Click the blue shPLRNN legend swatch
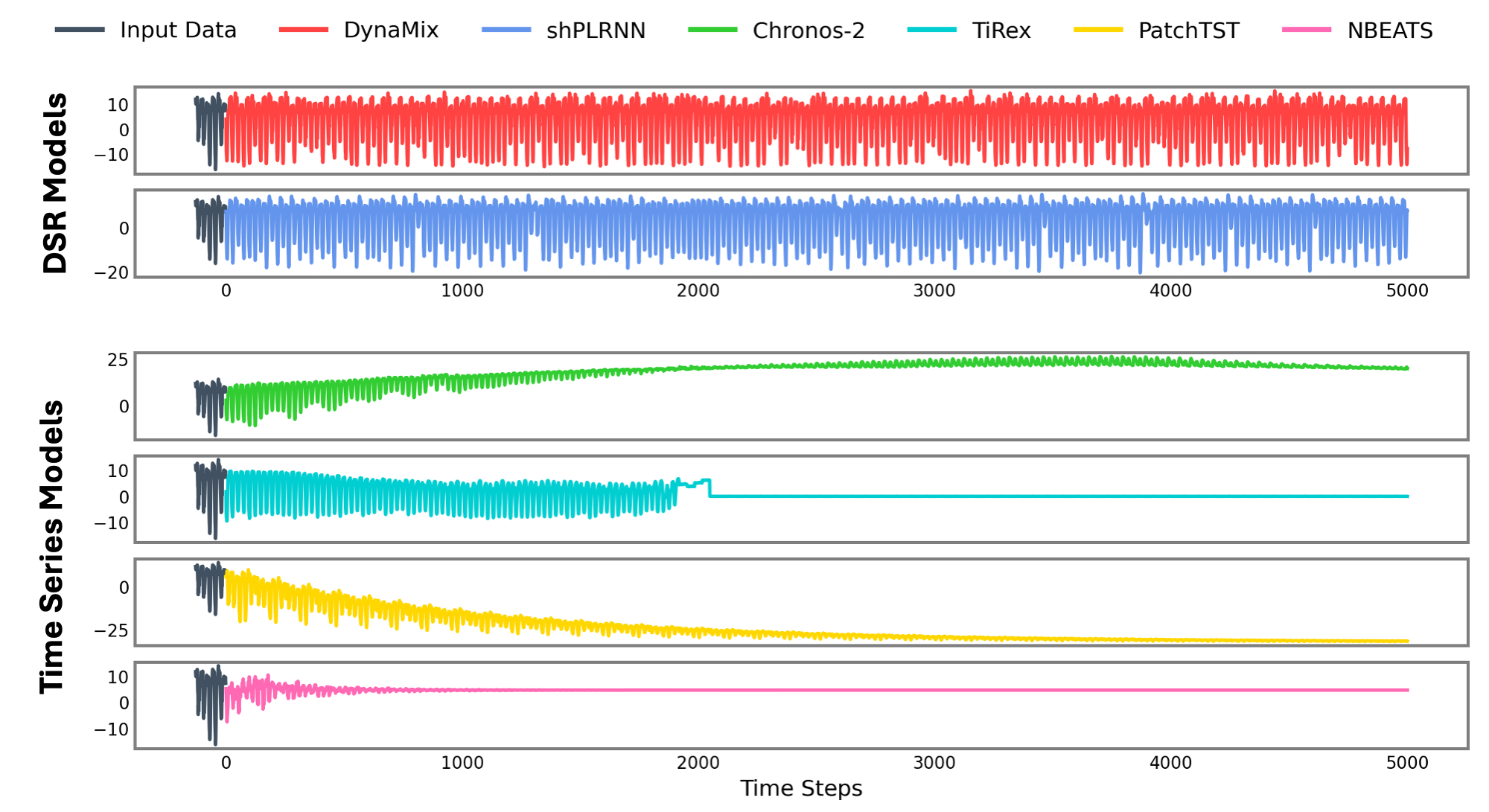Image resolution: width=1489 pixels, height=812 pixels. pyautogui.click(x=506, y=30)
